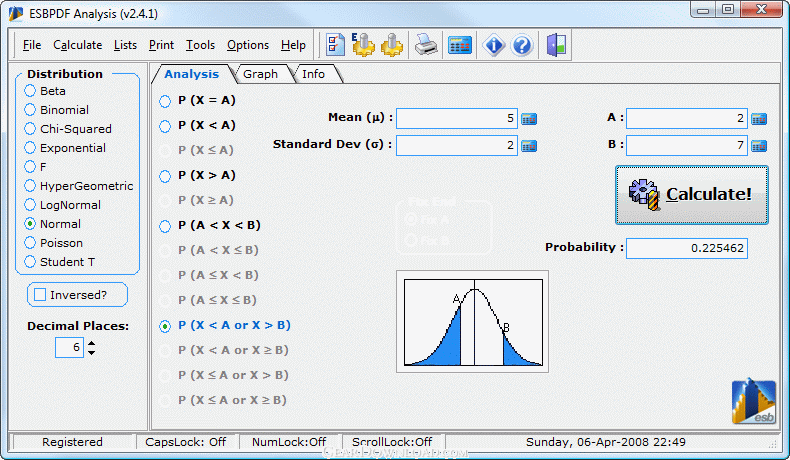Select the Beta distribution
790x460 pixels.
click(x=45, y=91)
